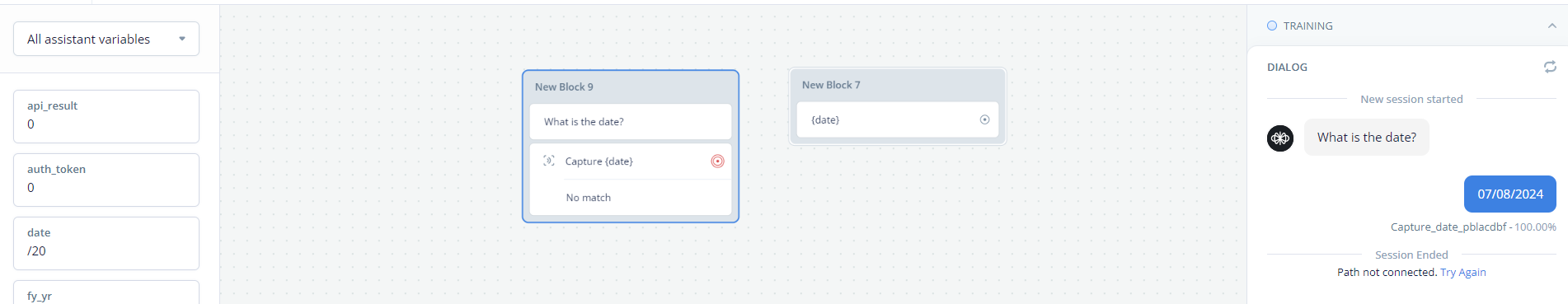Select the New Block 7 header

point(898,85)
